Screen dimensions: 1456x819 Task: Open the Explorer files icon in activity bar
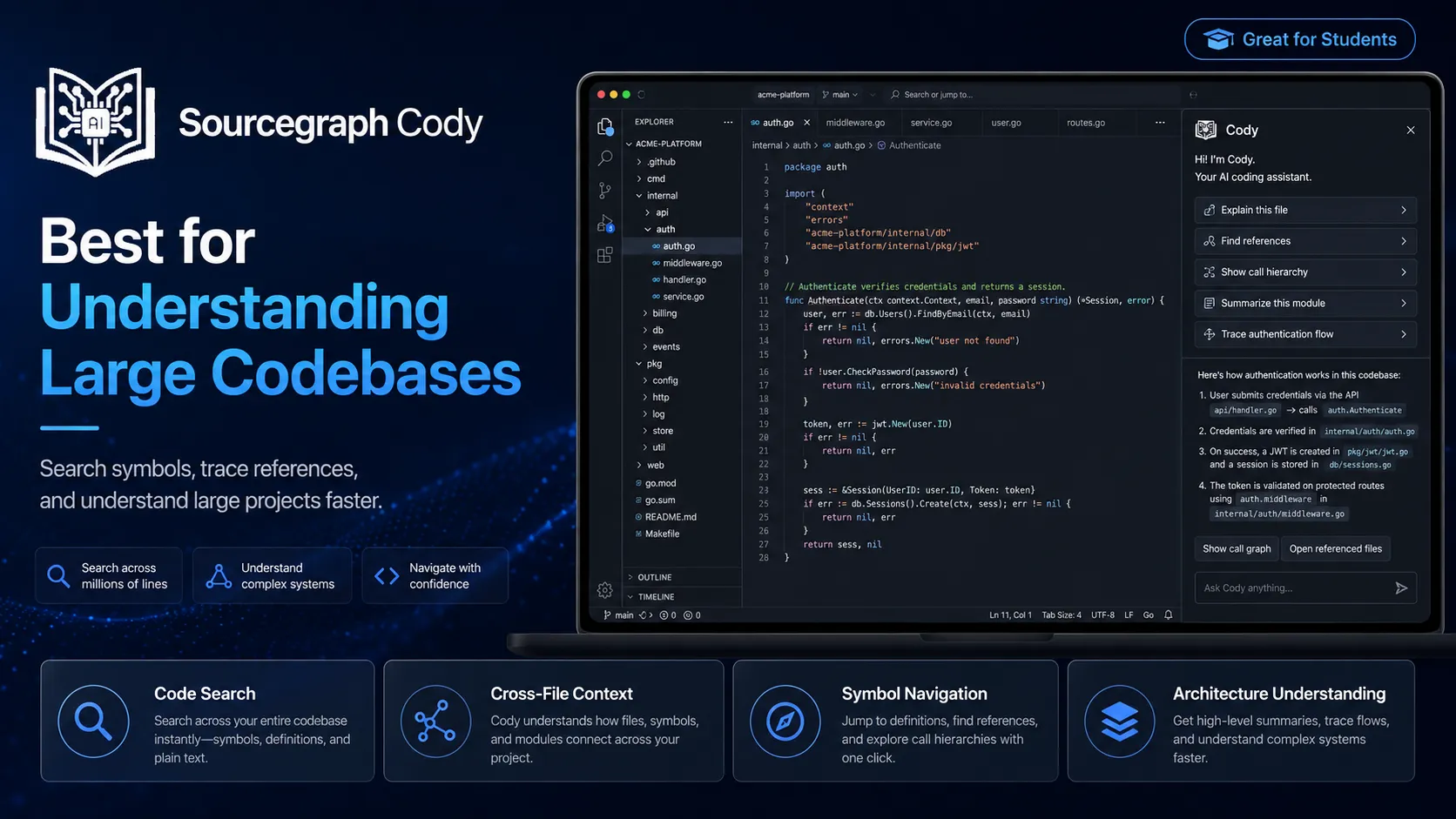[x=605, y=127]
